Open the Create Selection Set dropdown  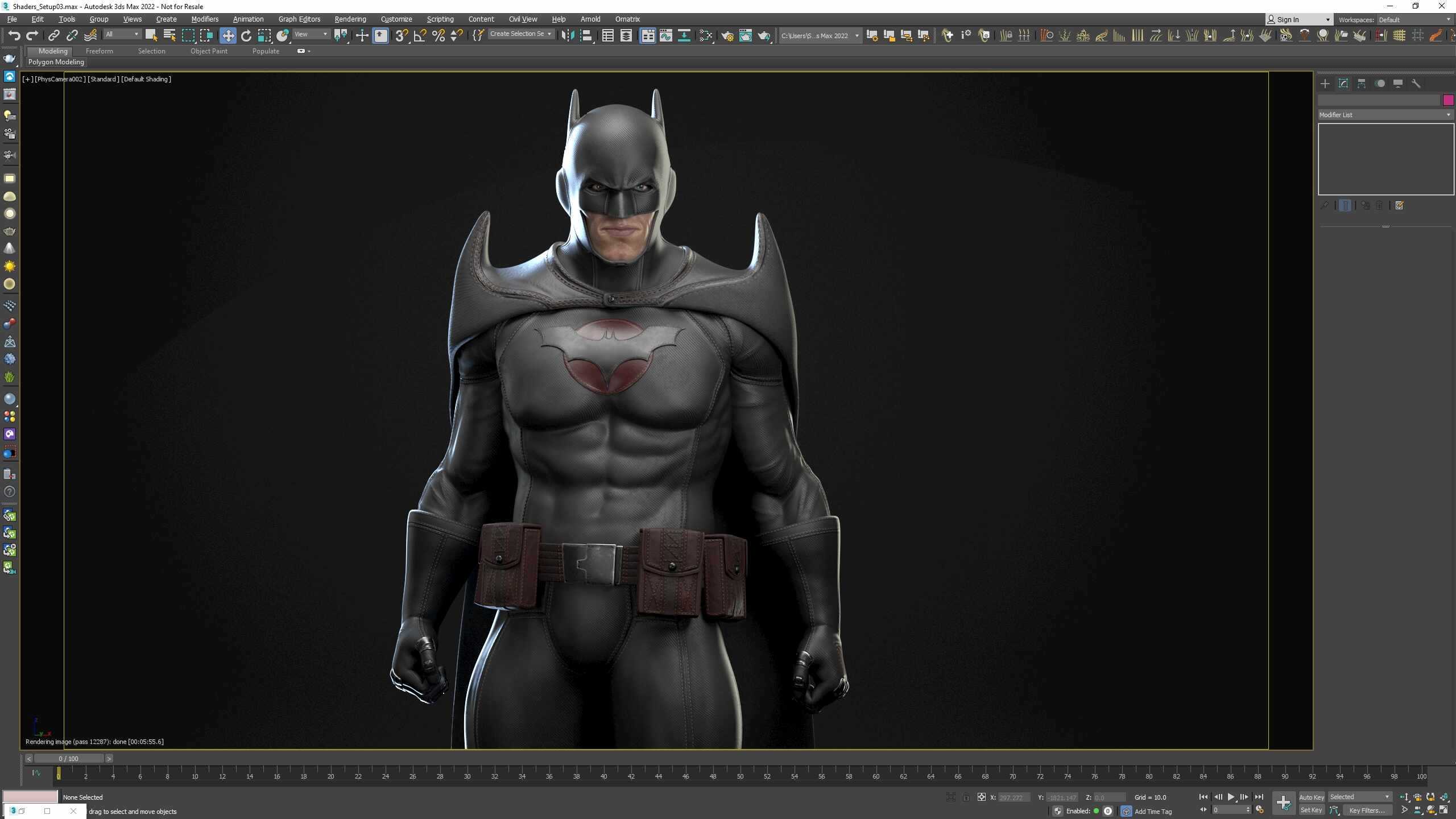tap(521, 34)
